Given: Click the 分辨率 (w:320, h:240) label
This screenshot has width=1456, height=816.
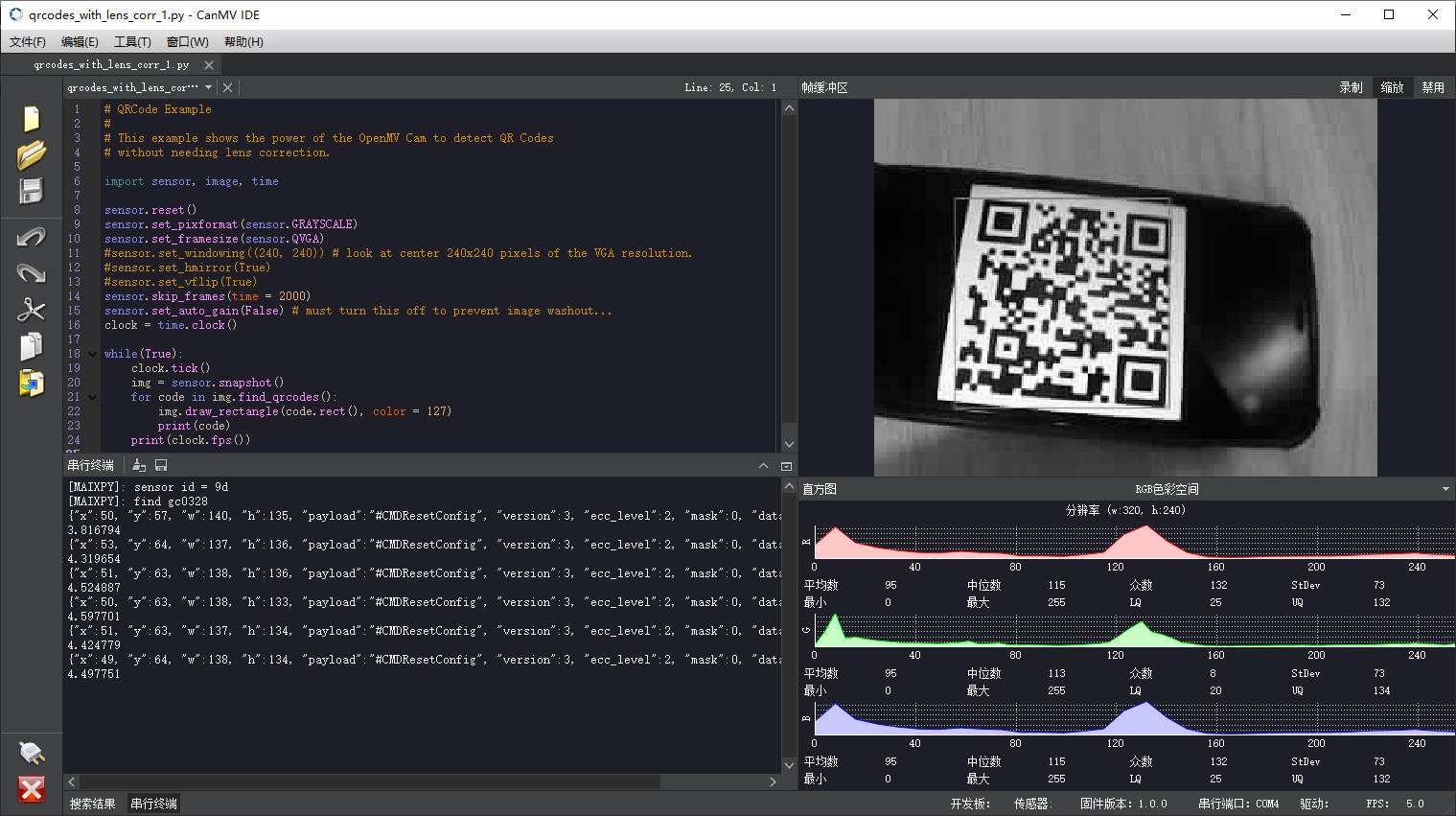Looking at the screenshot, I should pyautogui.click(x=1125, y=510).
